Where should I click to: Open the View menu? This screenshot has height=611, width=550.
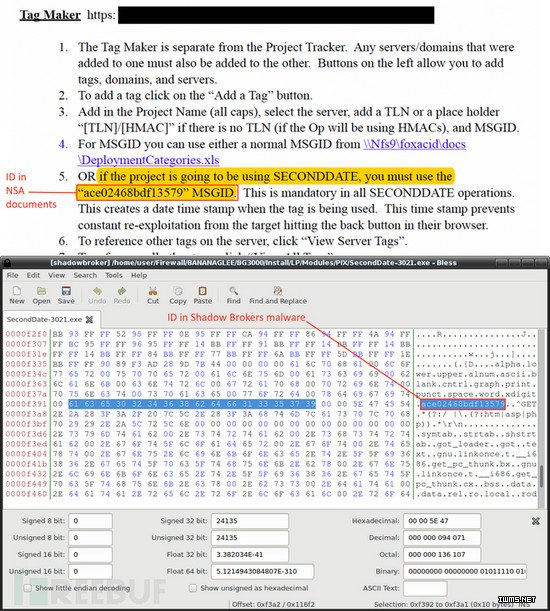57,275
